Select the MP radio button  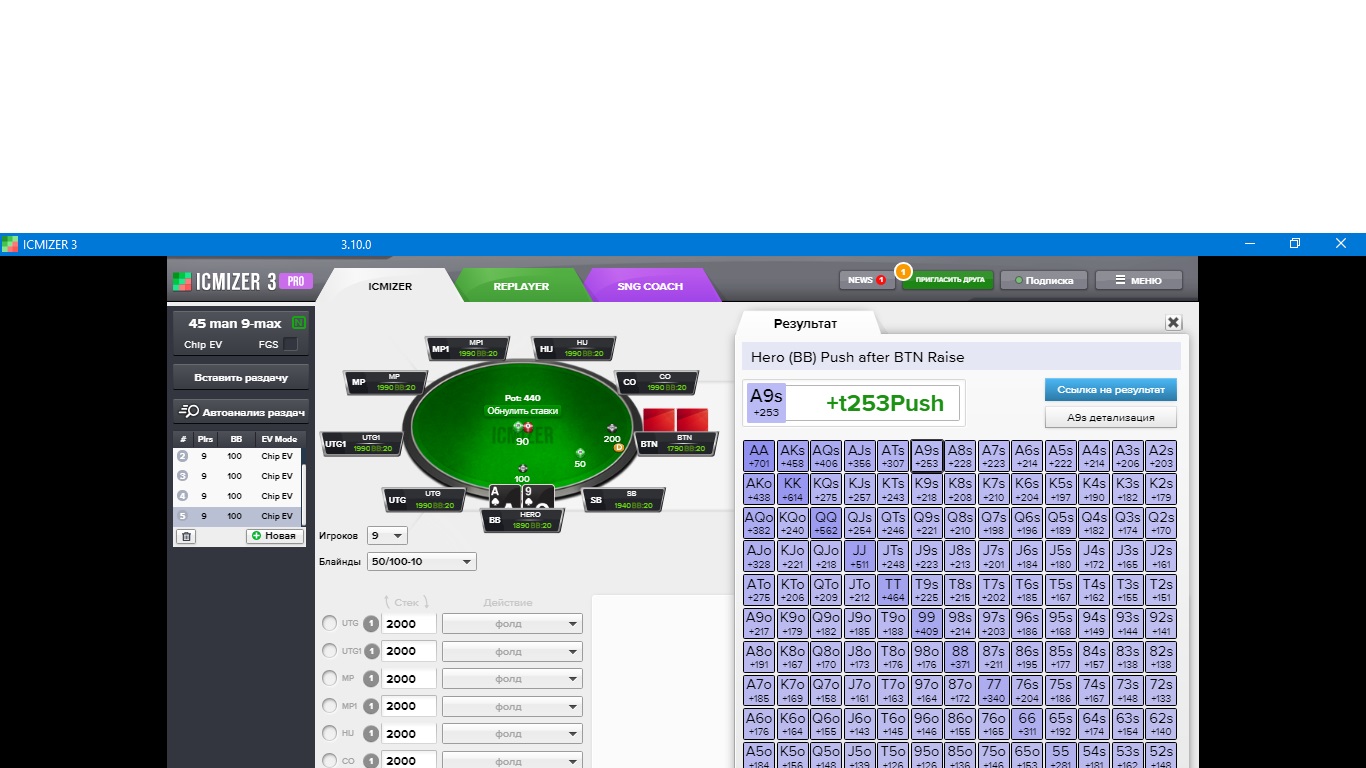pyautogui.click(x=329, y=678)
